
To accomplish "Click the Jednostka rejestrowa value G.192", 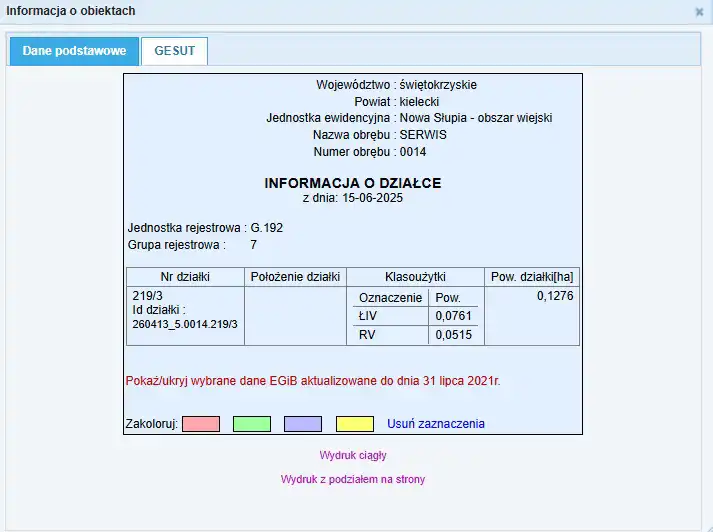I will click(267, 228).
